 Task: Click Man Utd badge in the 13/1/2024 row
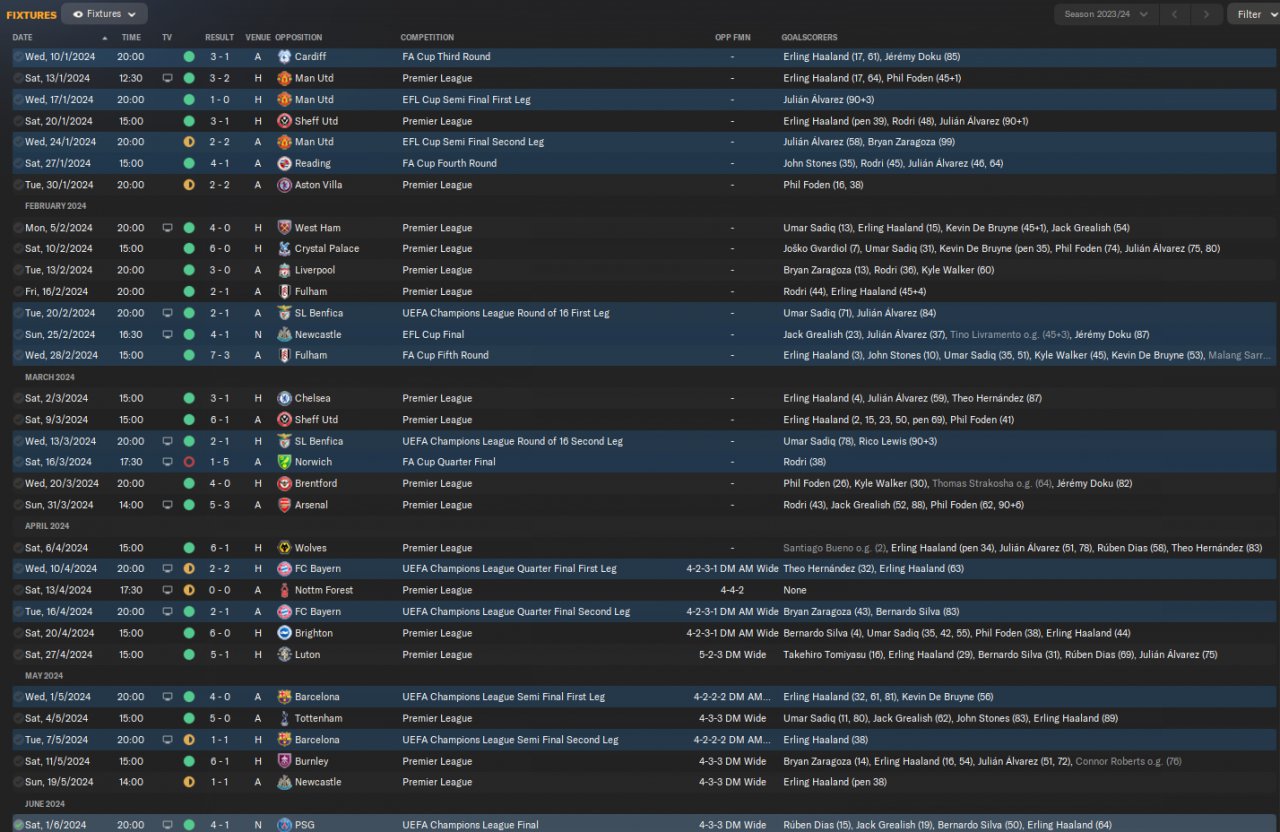pos(284,78)
